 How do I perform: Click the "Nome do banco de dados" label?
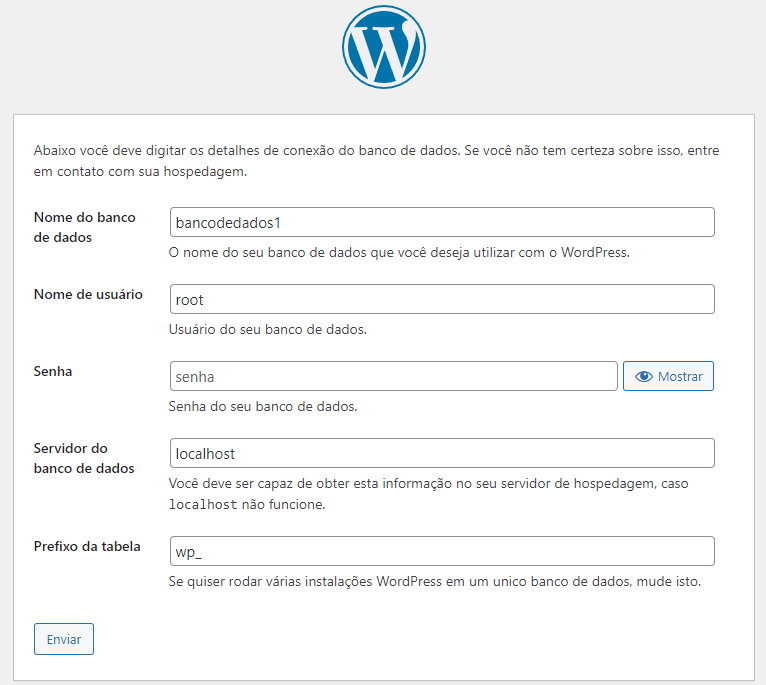tap(84, 227)
